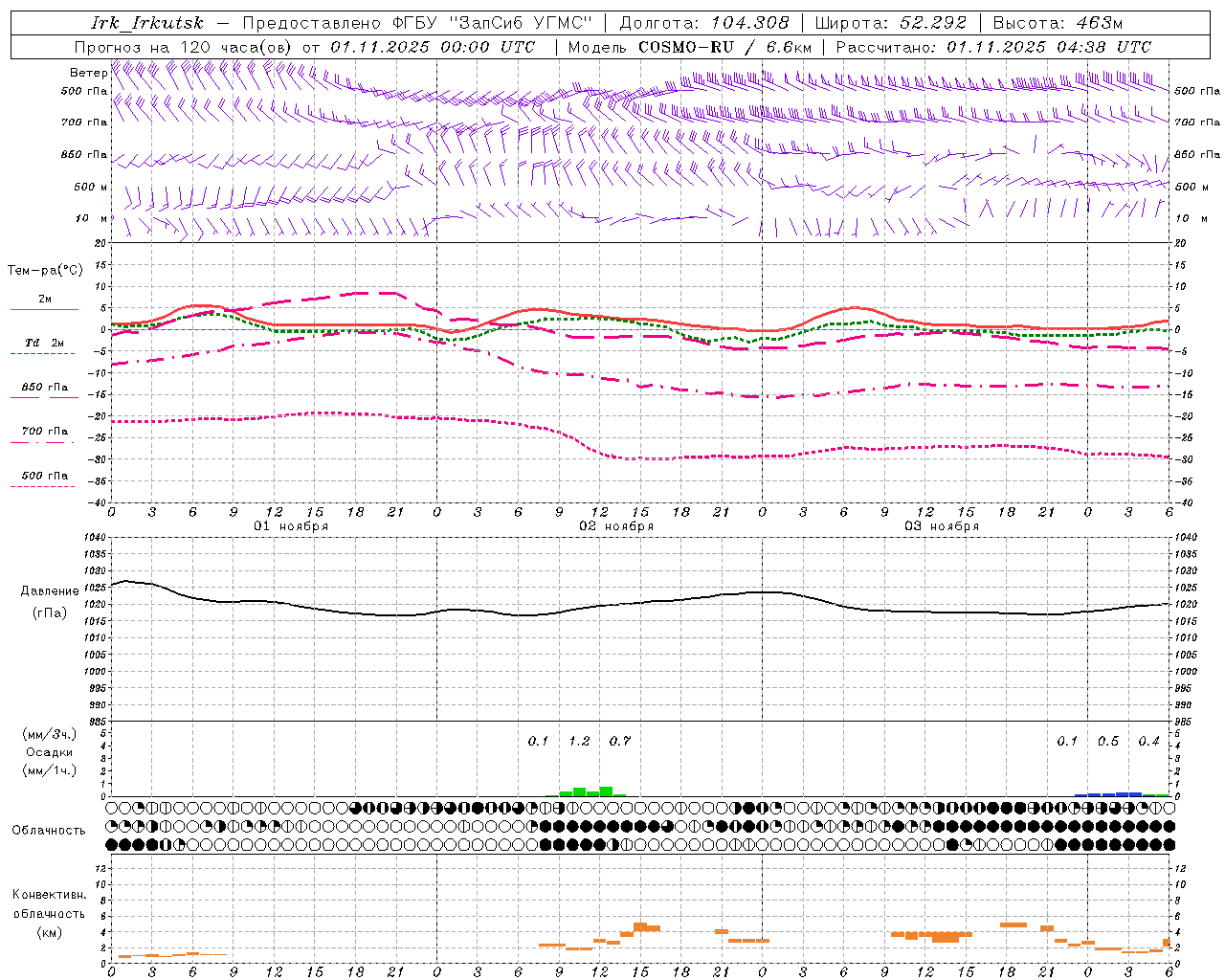The height and width of the screenshot is (980, 1225).
Task: Click the '(мм/1ч.)' precipitation unit label
Action: (x=50, y=769)
